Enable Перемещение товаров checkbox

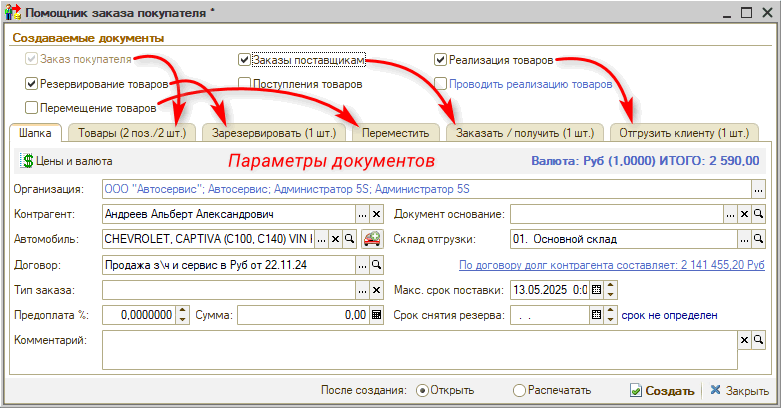[x=31, y=108]
